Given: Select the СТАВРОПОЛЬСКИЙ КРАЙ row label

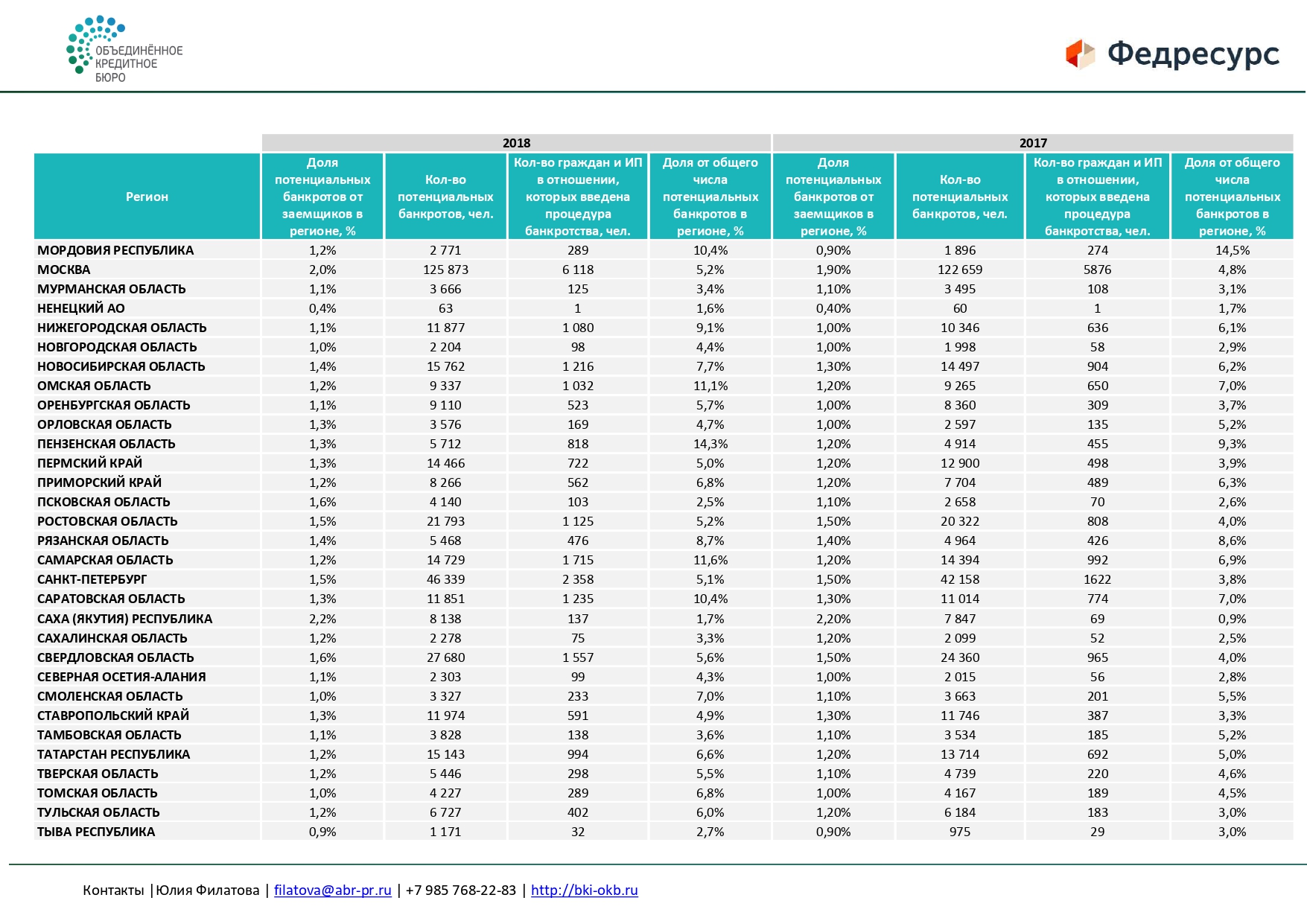Looking at the screenshot, I should pos(113,716).
